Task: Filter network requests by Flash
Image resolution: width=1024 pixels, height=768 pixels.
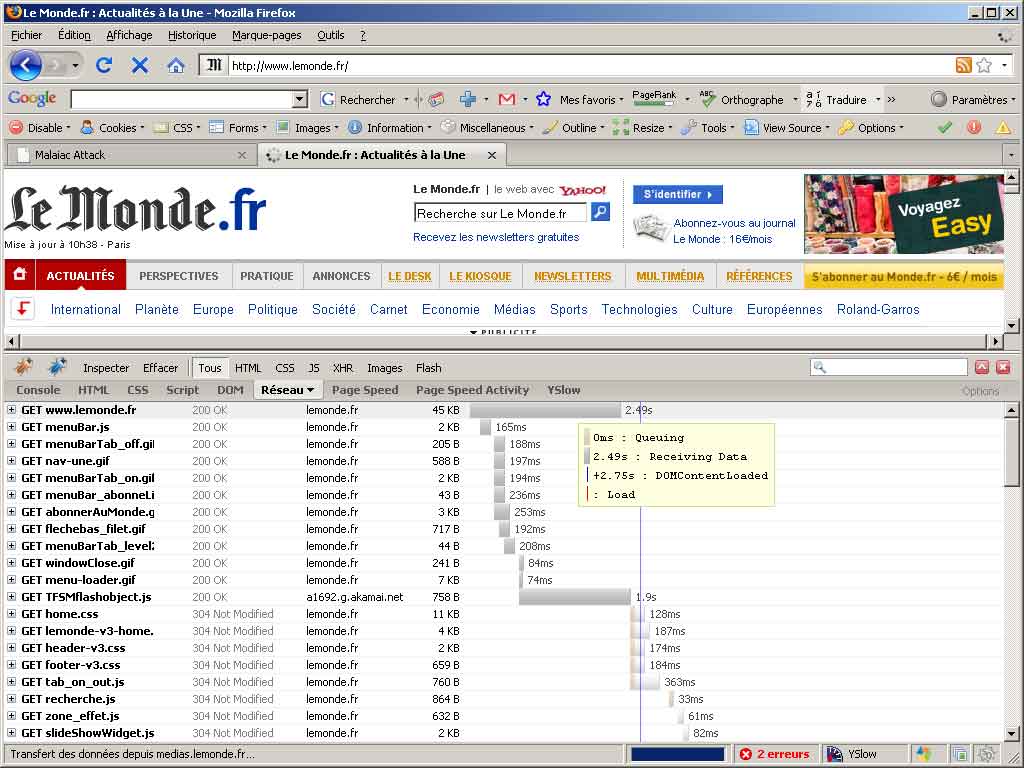Action: (x=428, y=368)
